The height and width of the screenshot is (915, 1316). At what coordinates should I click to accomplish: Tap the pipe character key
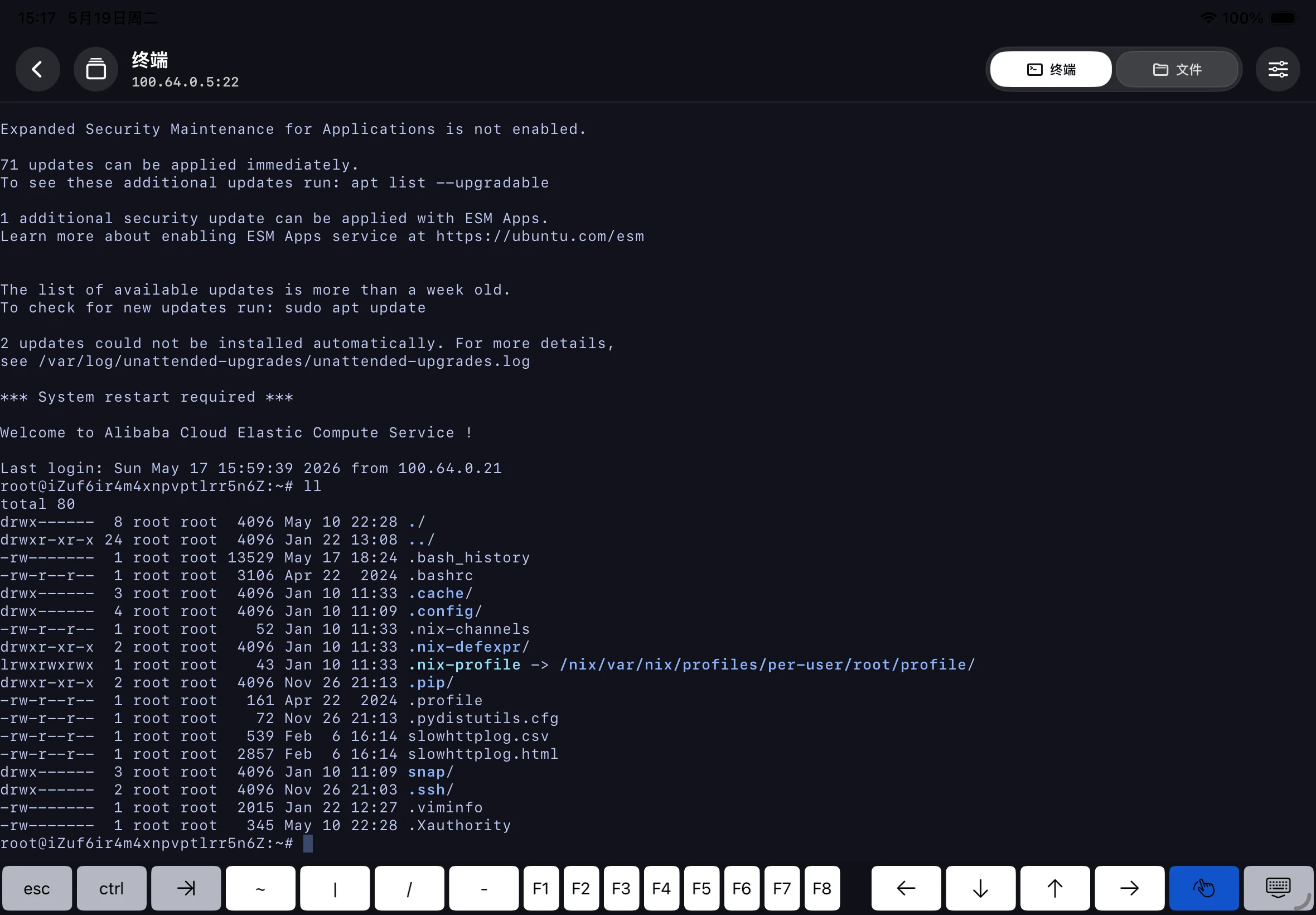[x=335, y=888]
